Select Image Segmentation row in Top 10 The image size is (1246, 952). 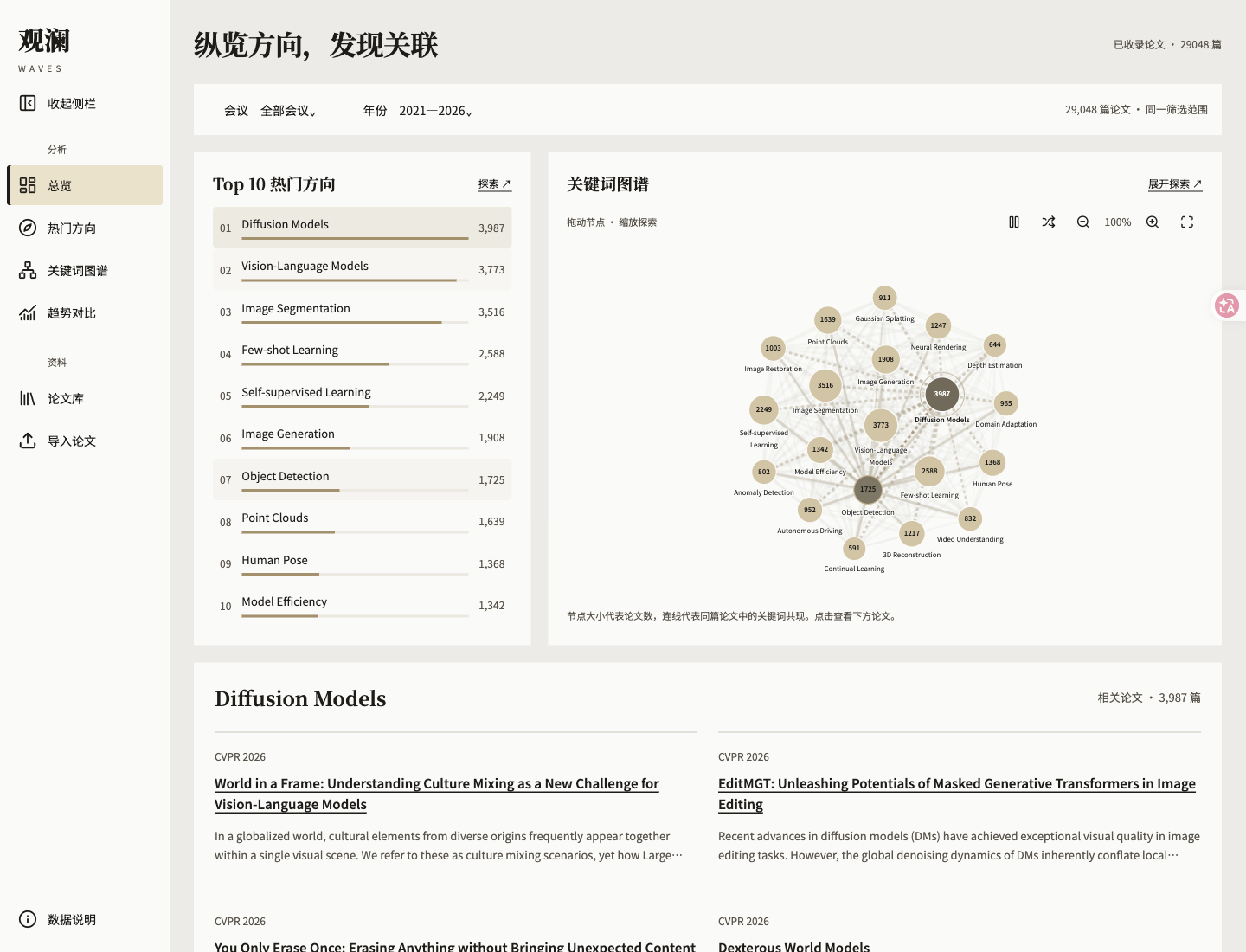pos(362,312)
